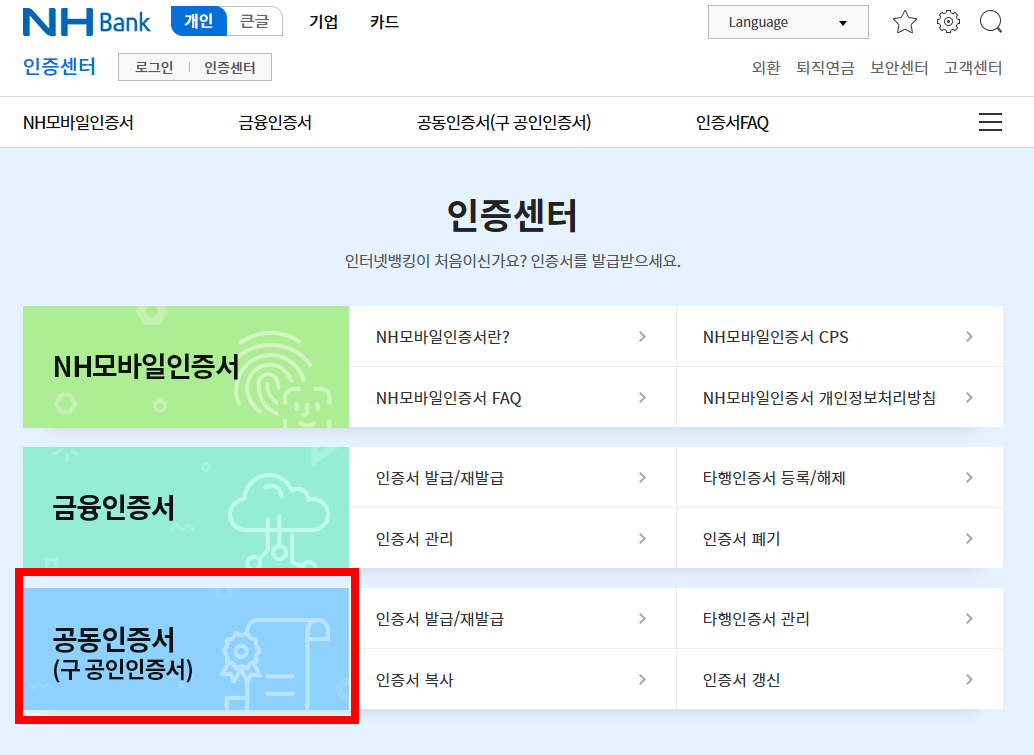
Task: Open the hamburger menu icon
Action: pos(989,121)
